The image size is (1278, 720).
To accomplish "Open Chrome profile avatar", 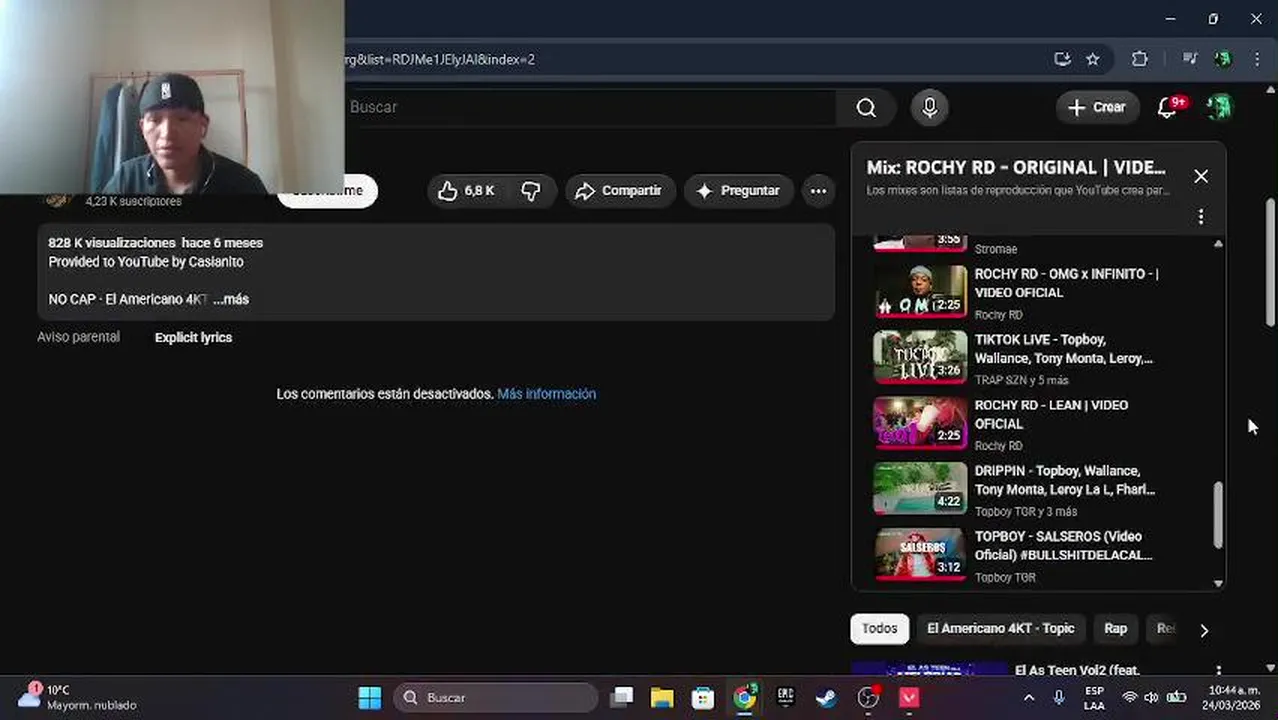I will point(1222,59).
